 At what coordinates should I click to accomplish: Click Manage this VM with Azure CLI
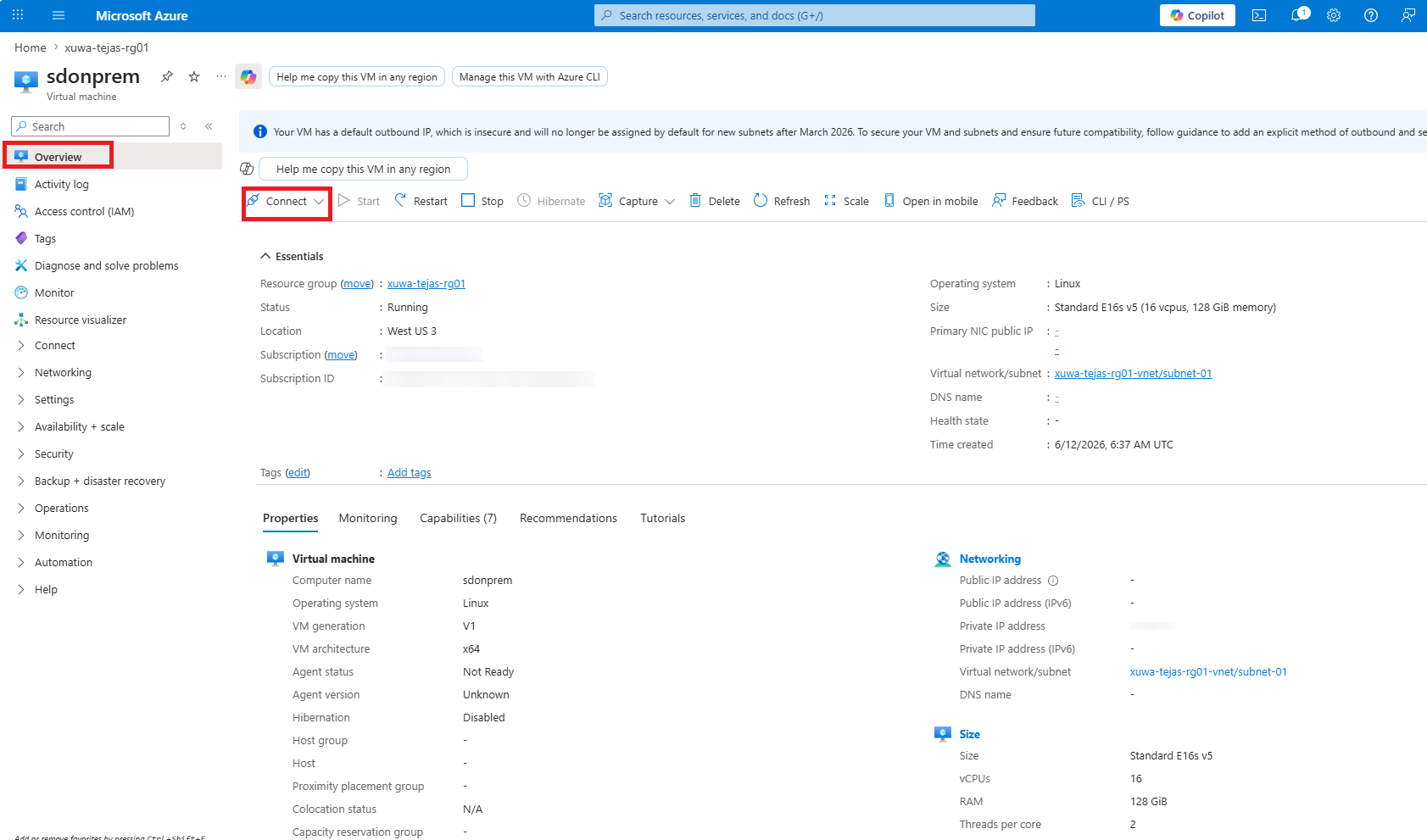click(530, 77)
